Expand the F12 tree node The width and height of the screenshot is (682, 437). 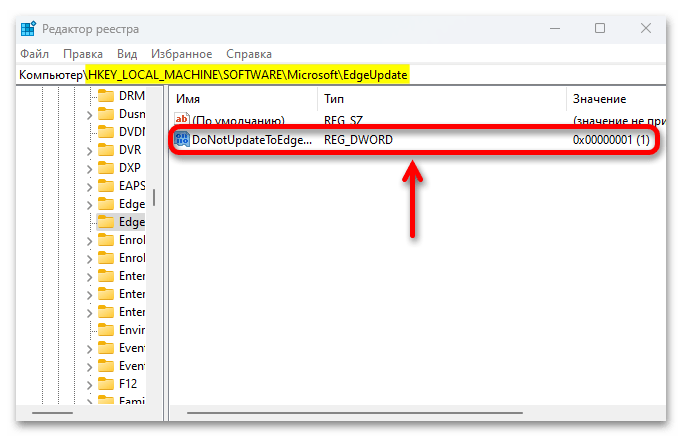pyautogui.click(x=89, y=385)
